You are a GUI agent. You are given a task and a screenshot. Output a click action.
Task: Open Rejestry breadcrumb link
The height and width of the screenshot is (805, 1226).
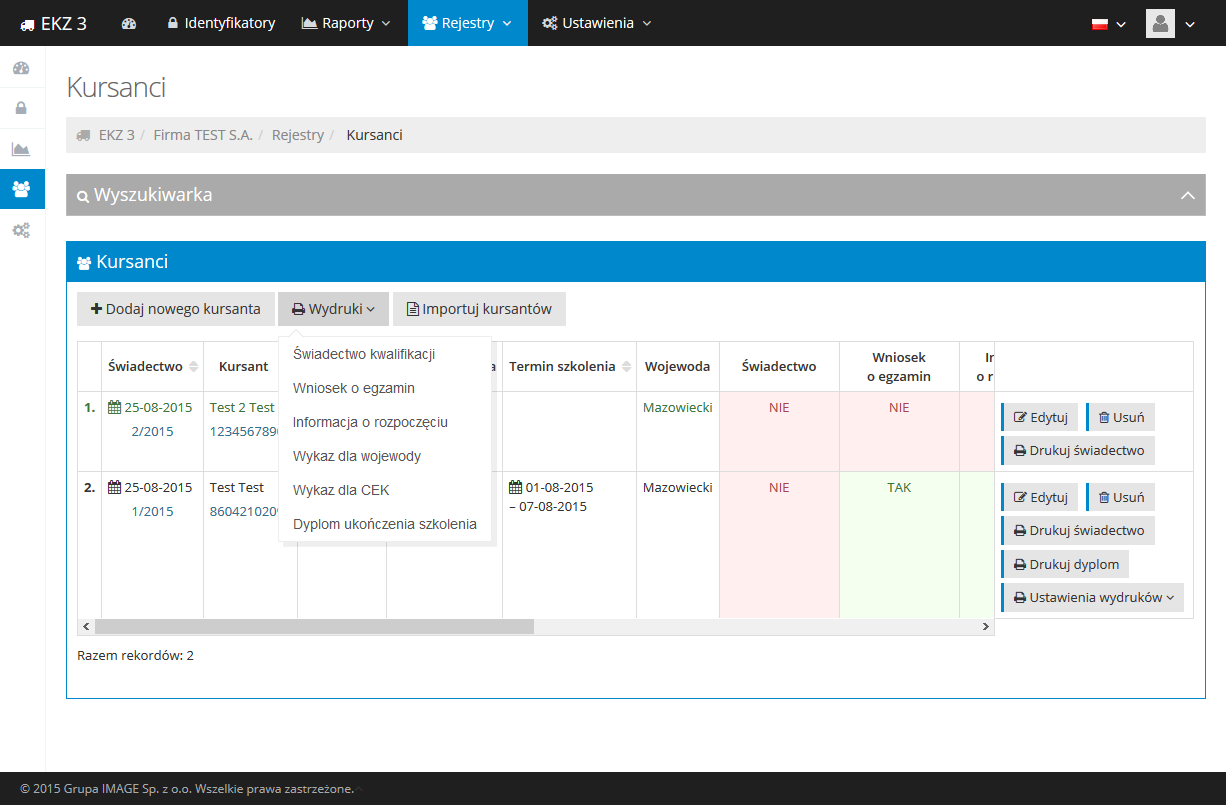(x=298, y=135)
